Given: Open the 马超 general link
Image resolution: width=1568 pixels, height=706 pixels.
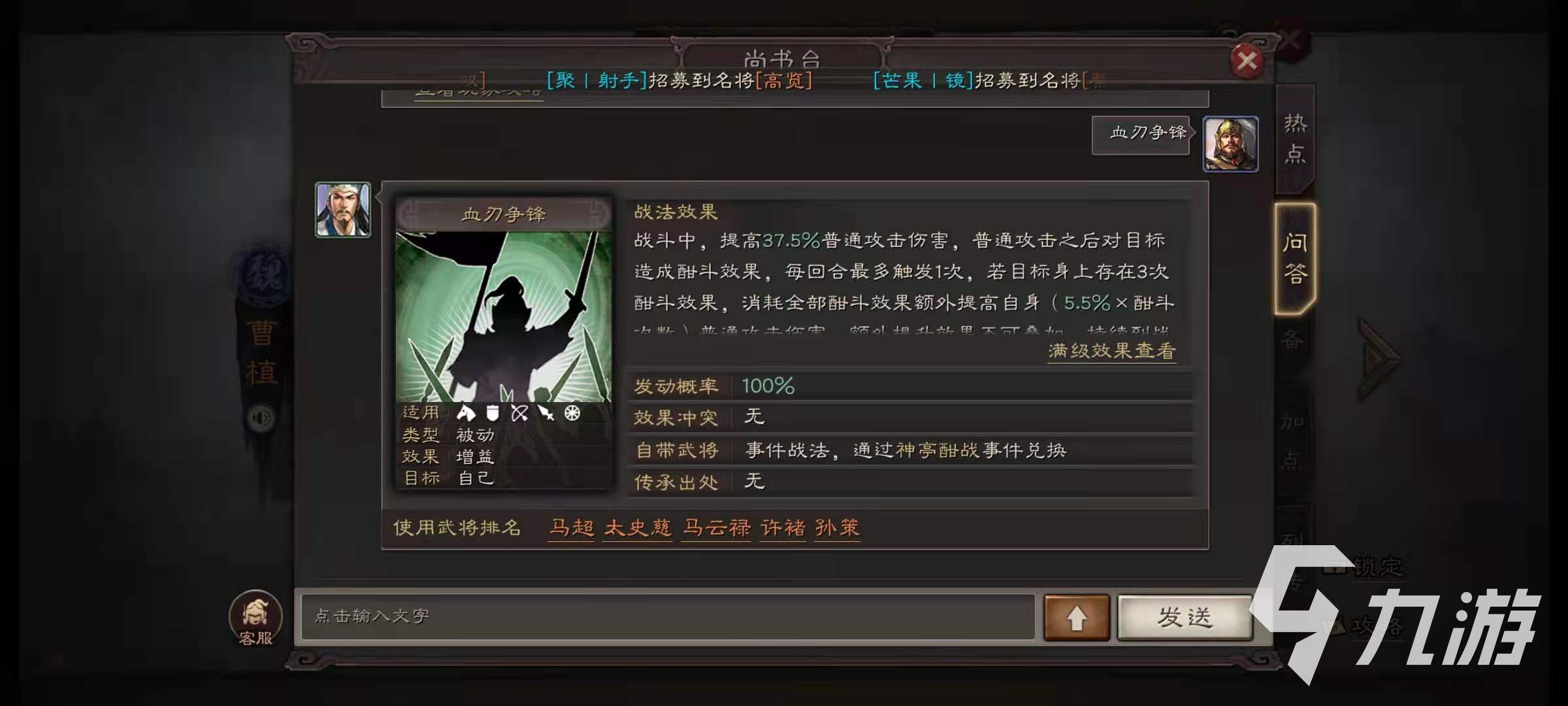Looking at the screenshot, I should tap(572, 528).
